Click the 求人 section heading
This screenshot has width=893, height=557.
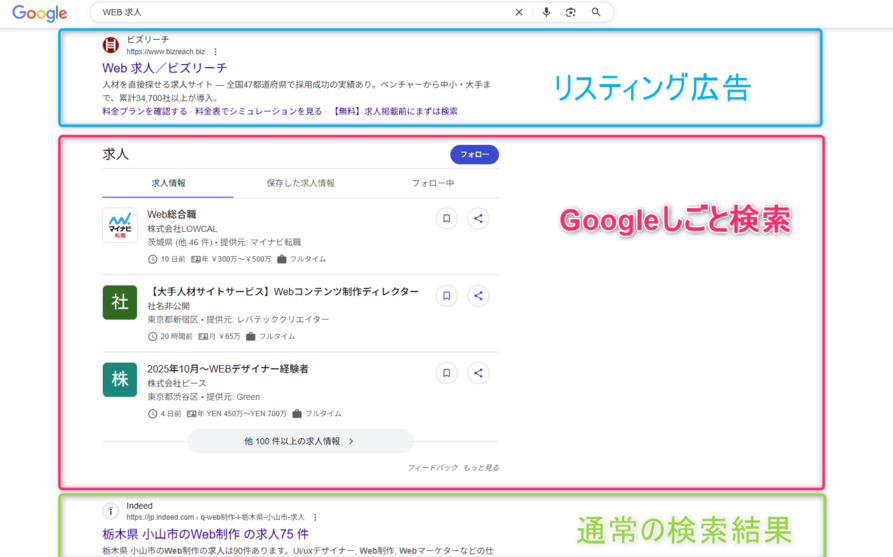116,154
